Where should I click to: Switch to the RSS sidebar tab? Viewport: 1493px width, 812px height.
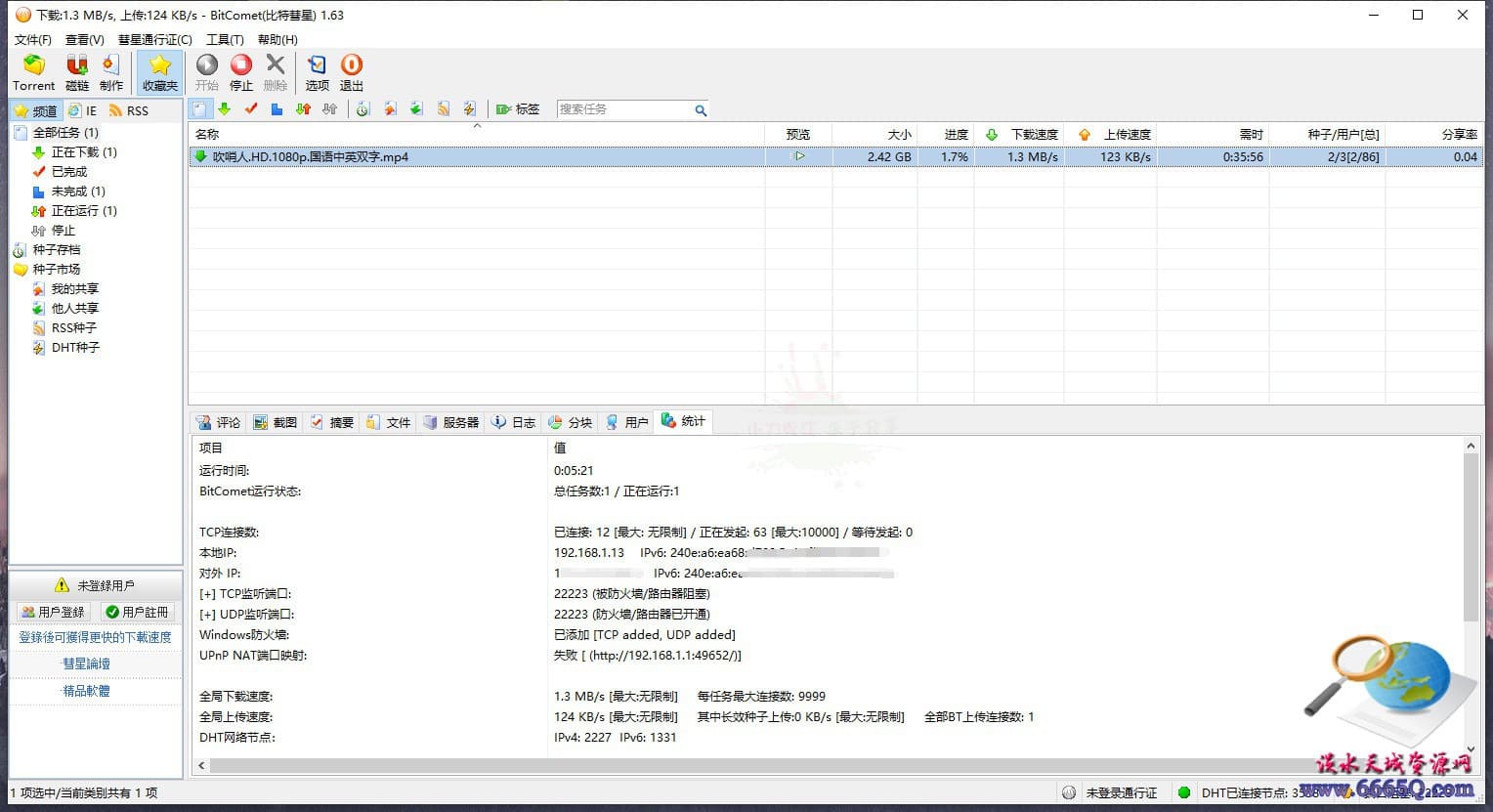[129, 110]
